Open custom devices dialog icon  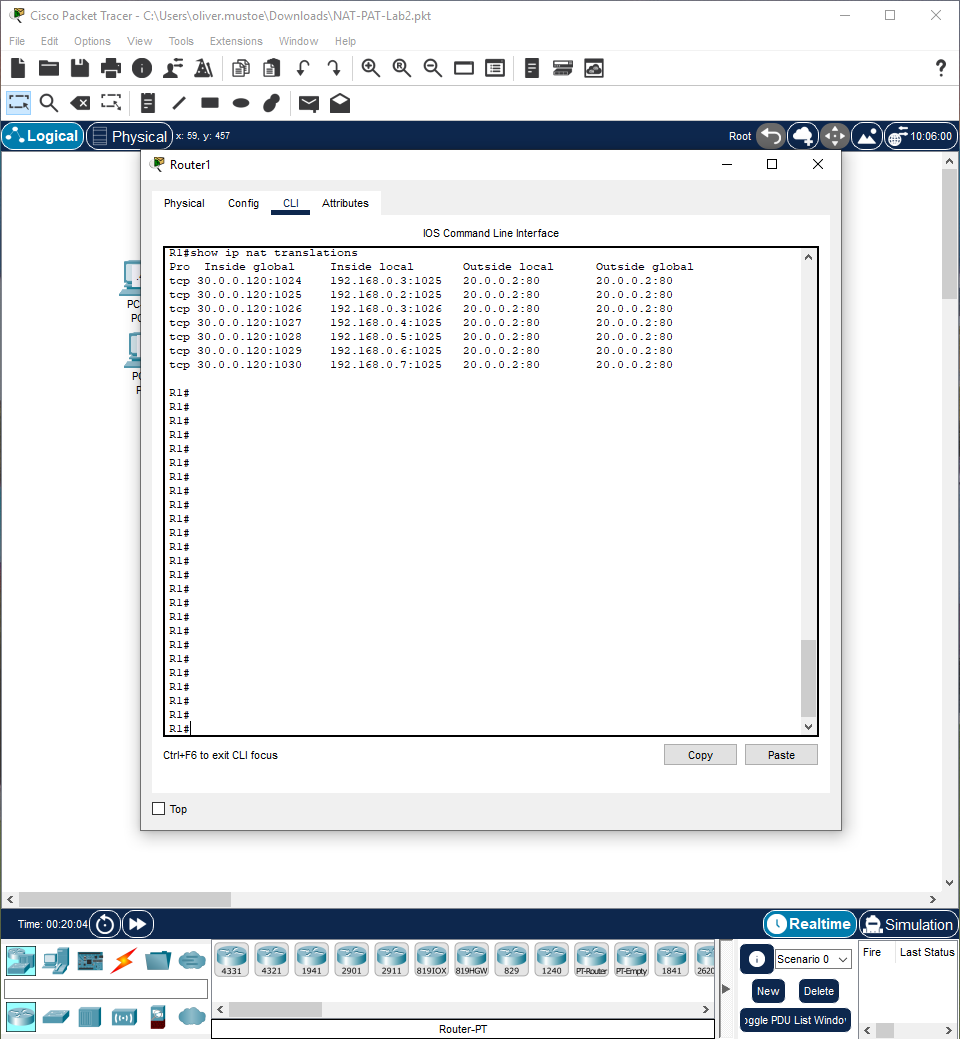pos(495,68)
